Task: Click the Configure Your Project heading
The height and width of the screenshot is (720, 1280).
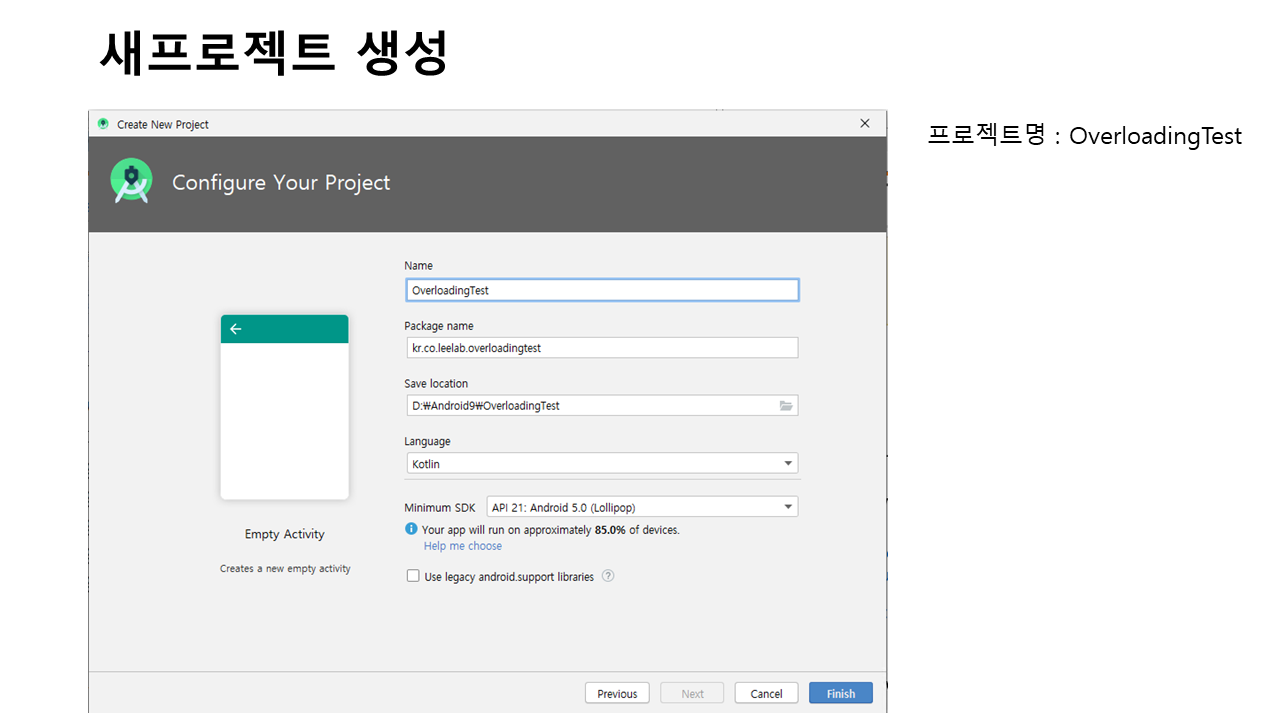Action: click(x=281, y=183)
